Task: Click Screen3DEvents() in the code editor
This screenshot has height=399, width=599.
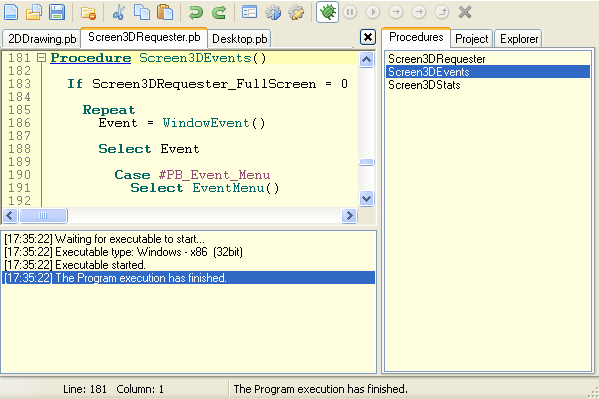Action: tap(202, 58)
